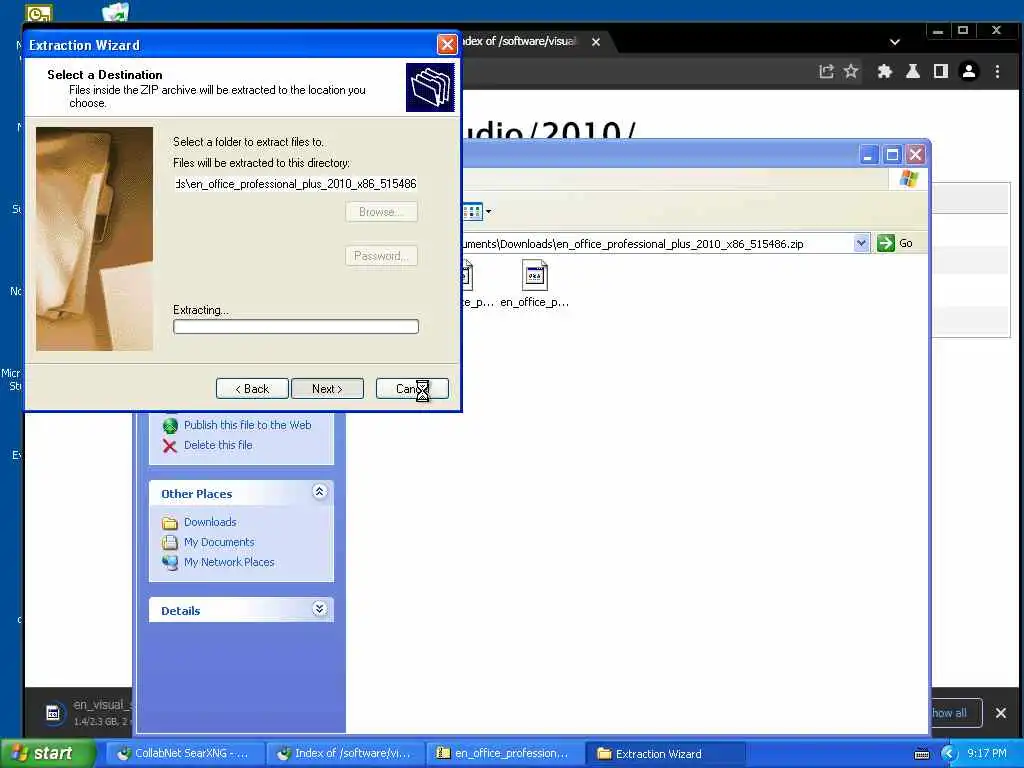The image size is (1024, 768).
Task: Open Downloads under Other Places
Action: pyautogui.click(x=210, y=522)
